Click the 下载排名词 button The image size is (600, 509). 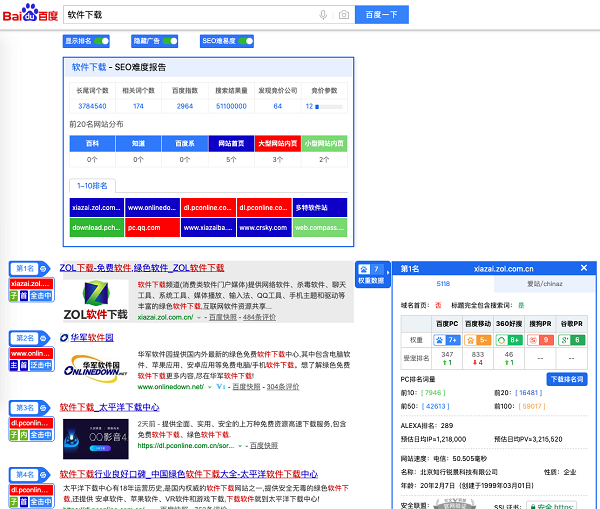(x=568, y=380)
